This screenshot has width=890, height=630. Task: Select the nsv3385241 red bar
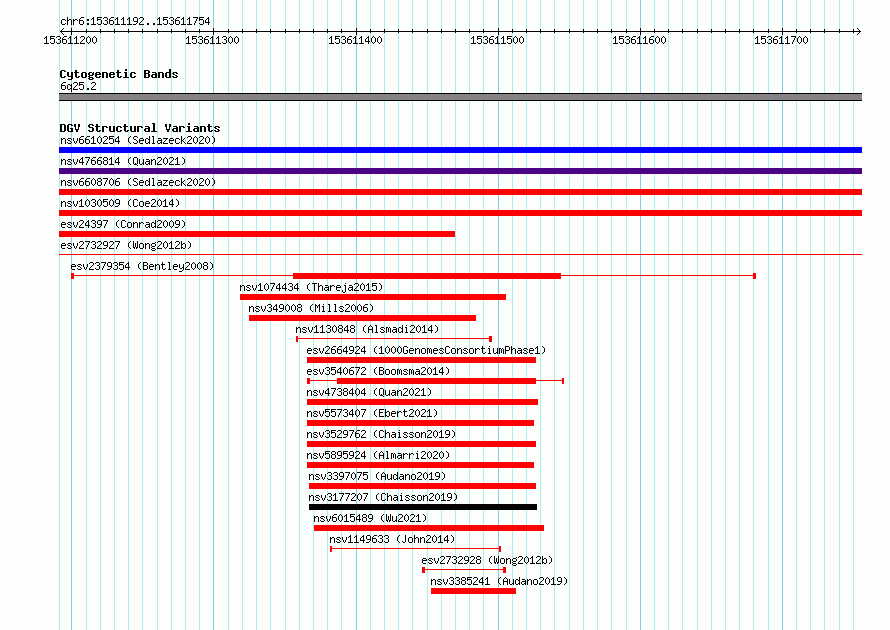[473, 591]
